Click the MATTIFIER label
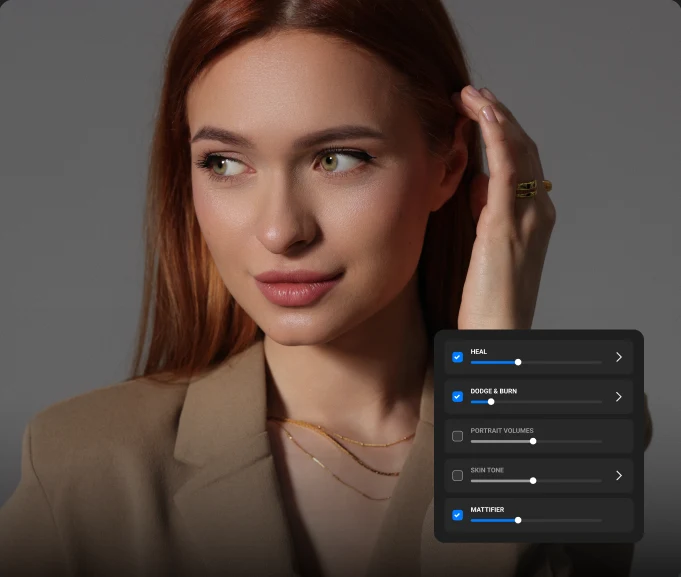This screenshot has height=577, width=681. 487,510
